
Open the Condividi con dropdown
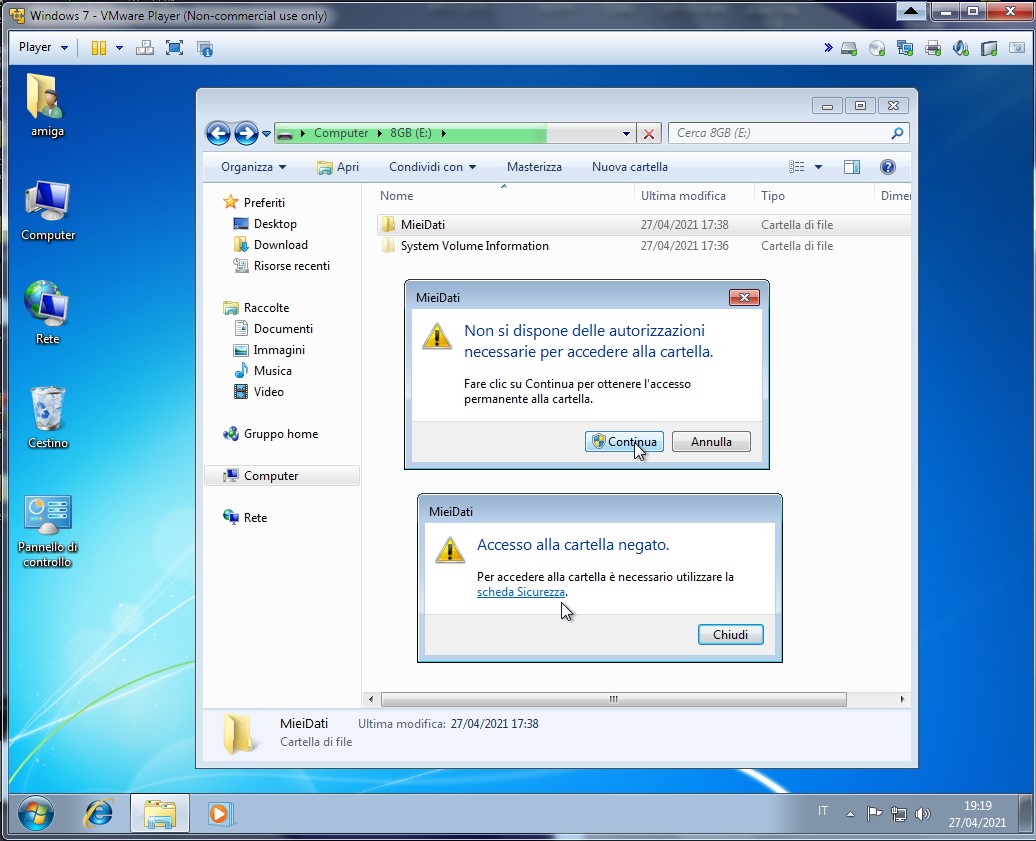coord(432,167)
